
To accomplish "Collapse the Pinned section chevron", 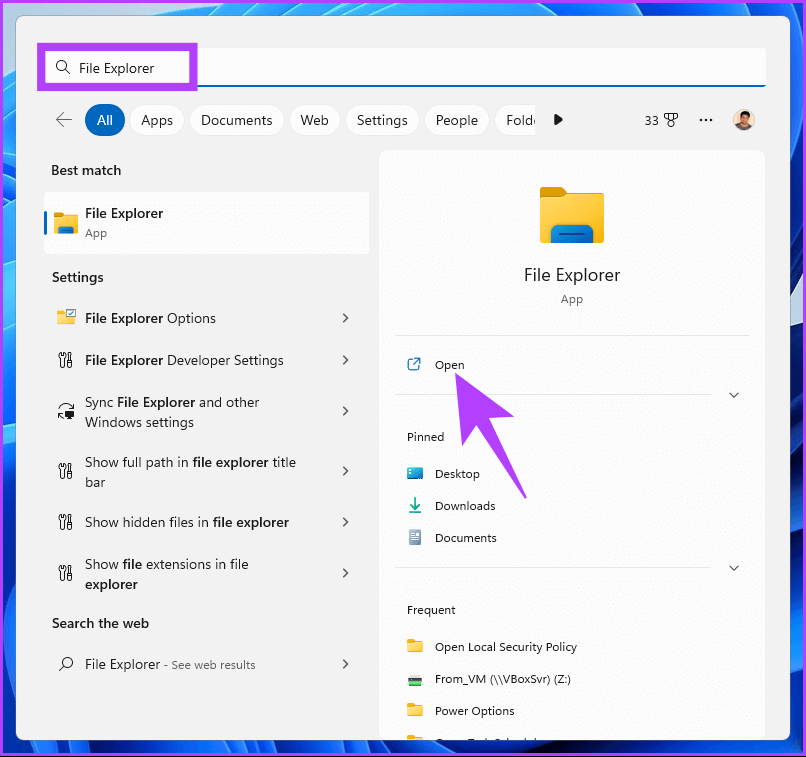I will [734, 568].
